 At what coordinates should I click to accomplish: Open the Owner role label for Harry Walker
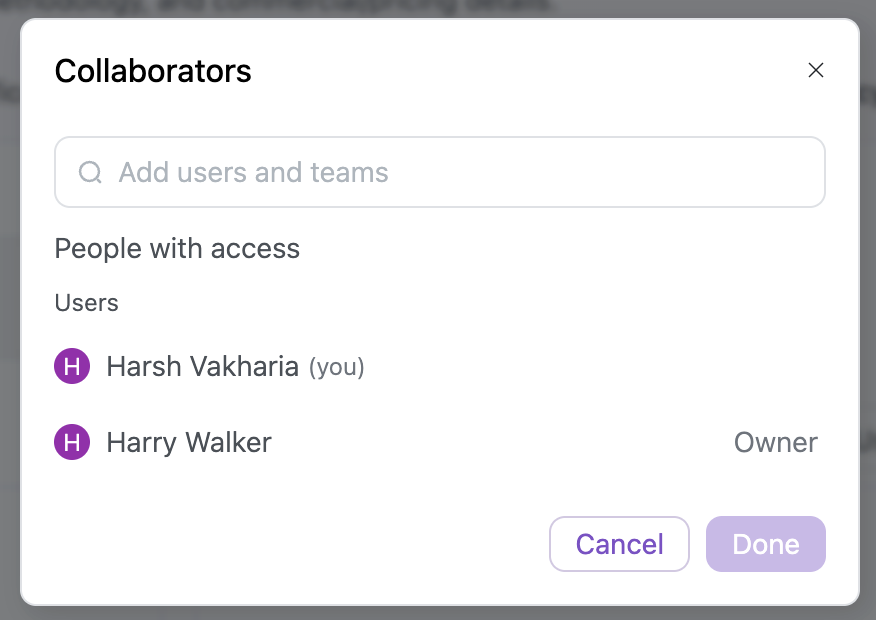coord(775,442)
